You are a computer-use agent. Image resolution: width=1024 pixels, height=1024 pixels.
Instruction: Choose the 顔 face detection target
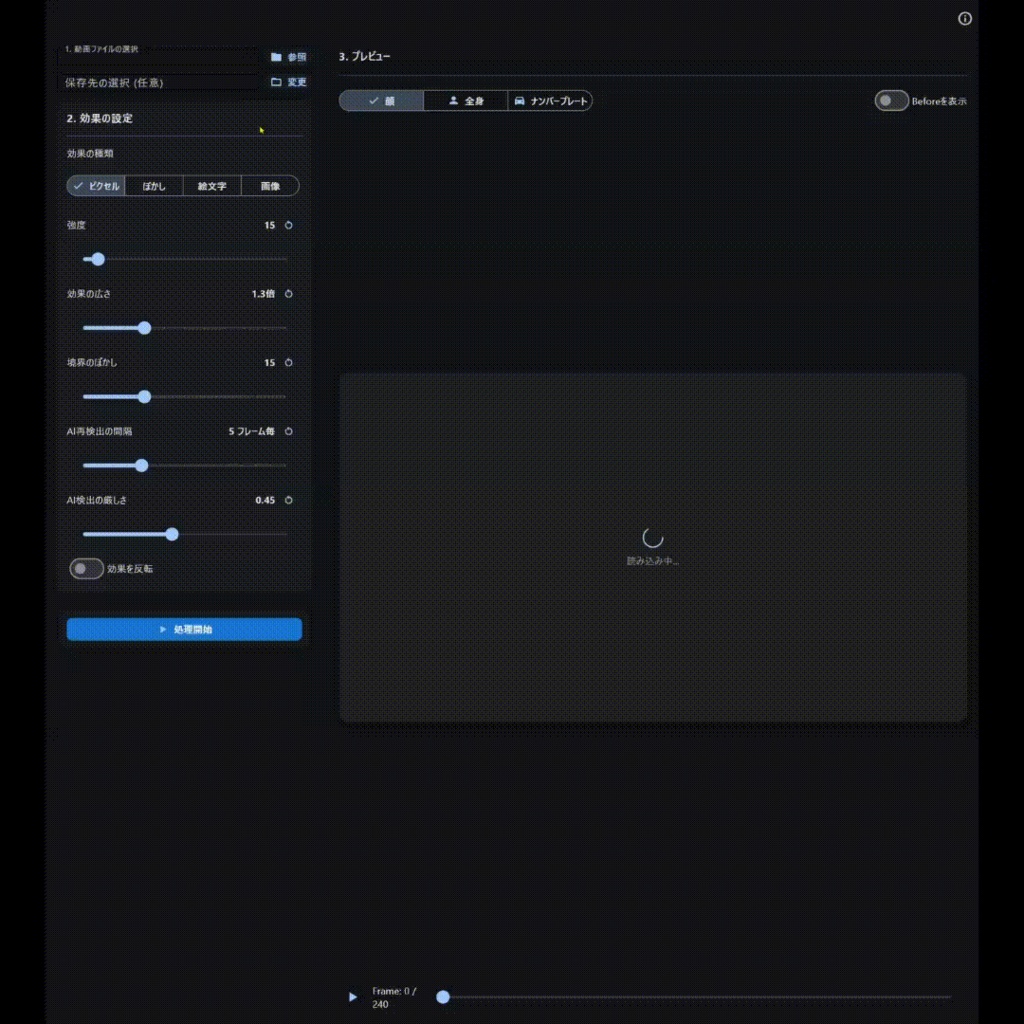pyautogui.click(x=381, y=101)
